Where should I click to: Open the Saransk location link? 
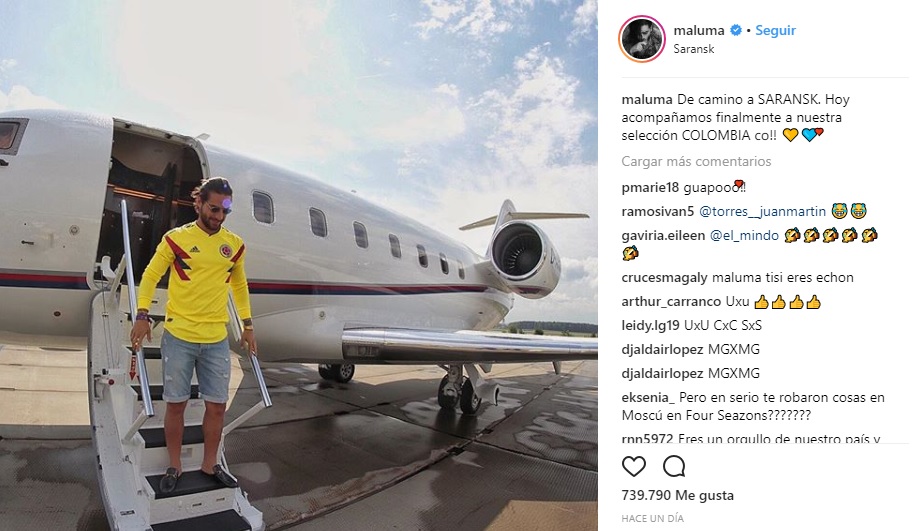tap(693, 49)
